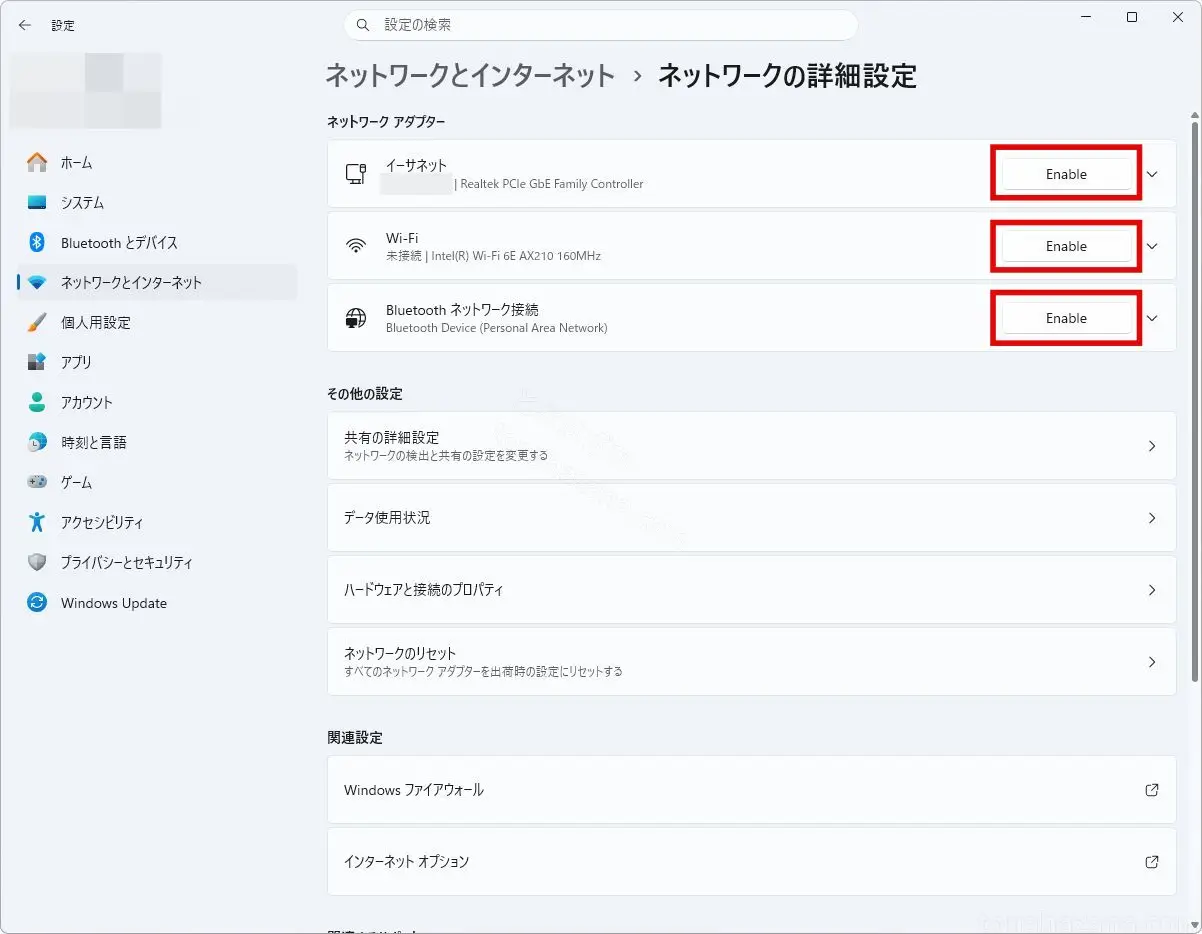Screen dimensions: 1202x934
Task: Click the network Wi-Fi diamond icon in sidebar
Action: point(37,282)
